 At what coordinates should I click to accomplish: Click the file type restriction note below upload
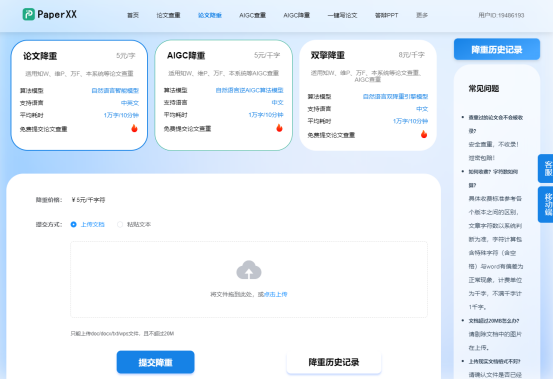click(122, 333)
